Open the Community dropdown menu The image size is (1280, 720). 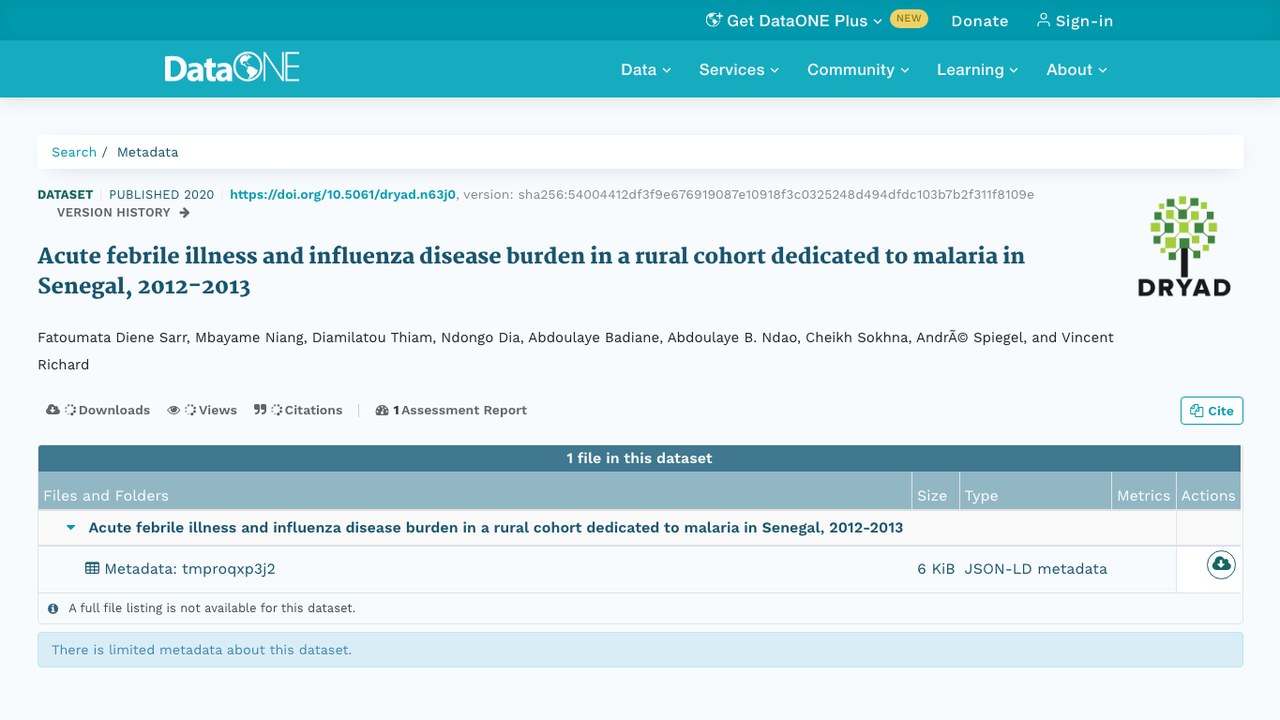click(x=858, y=69)
